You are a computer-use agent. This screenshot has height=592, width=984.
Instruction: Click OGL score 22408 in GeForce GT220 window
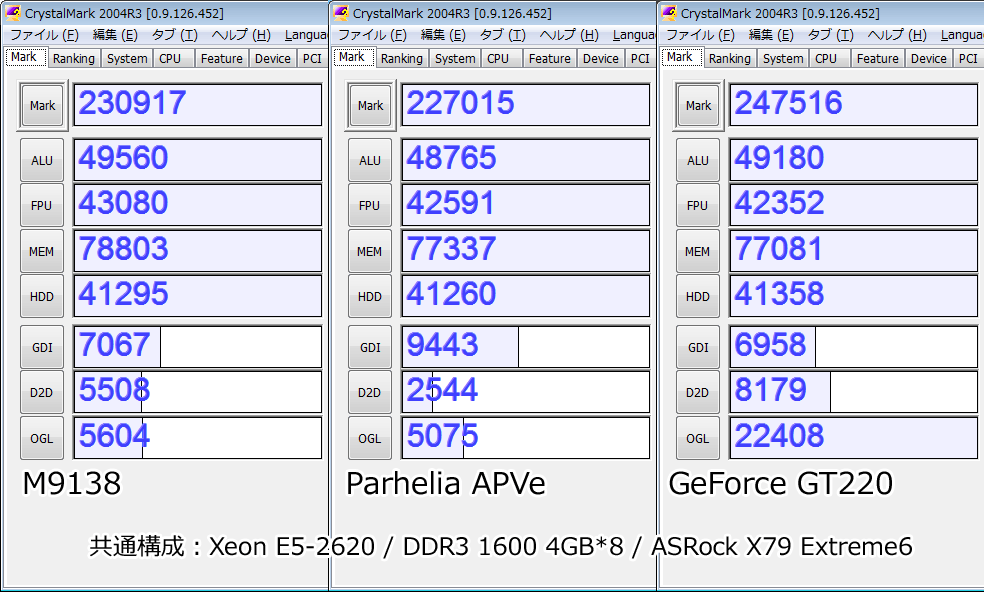pyautogui.click(x=854, y=438)
